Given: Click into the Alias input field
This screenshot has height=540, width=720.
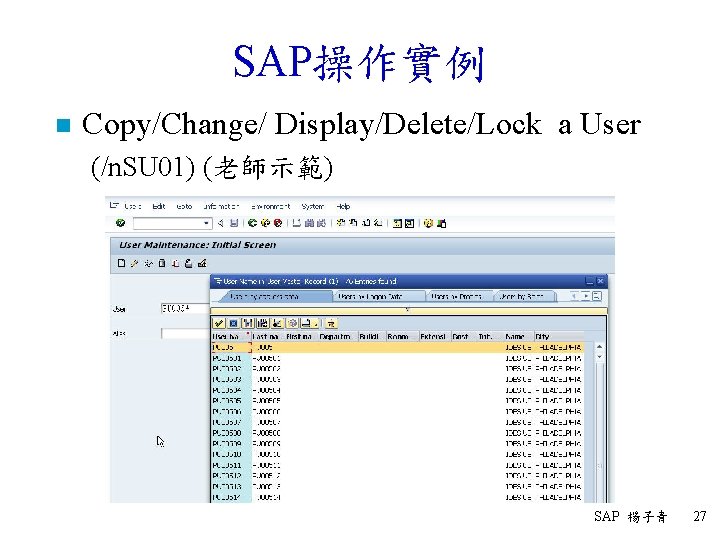Looking at the screenshot, I should [x=185, y=333].
